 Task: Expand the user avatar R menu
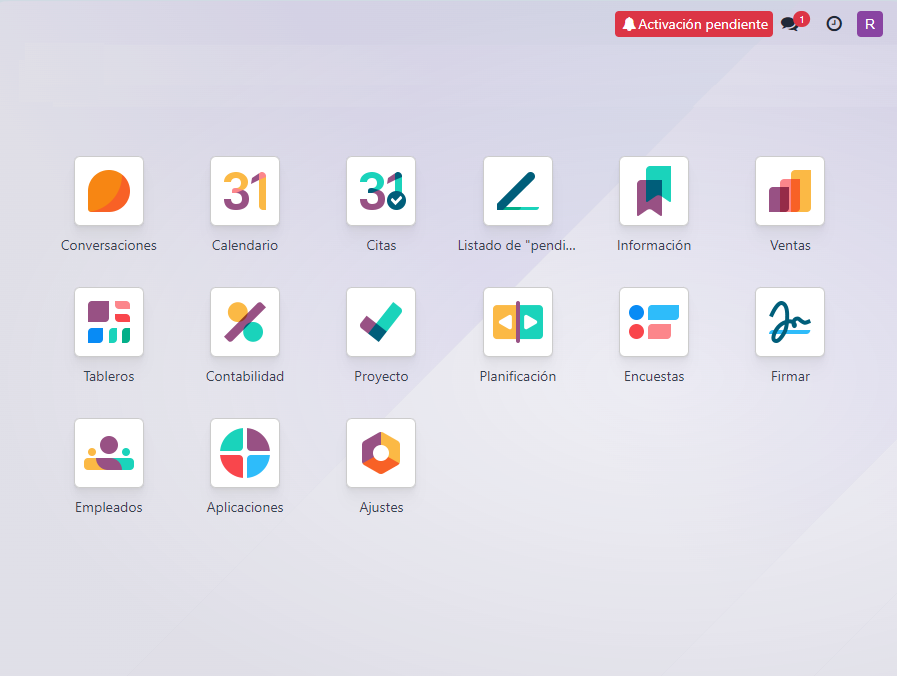pyautogui.click(x=870, y=24)
